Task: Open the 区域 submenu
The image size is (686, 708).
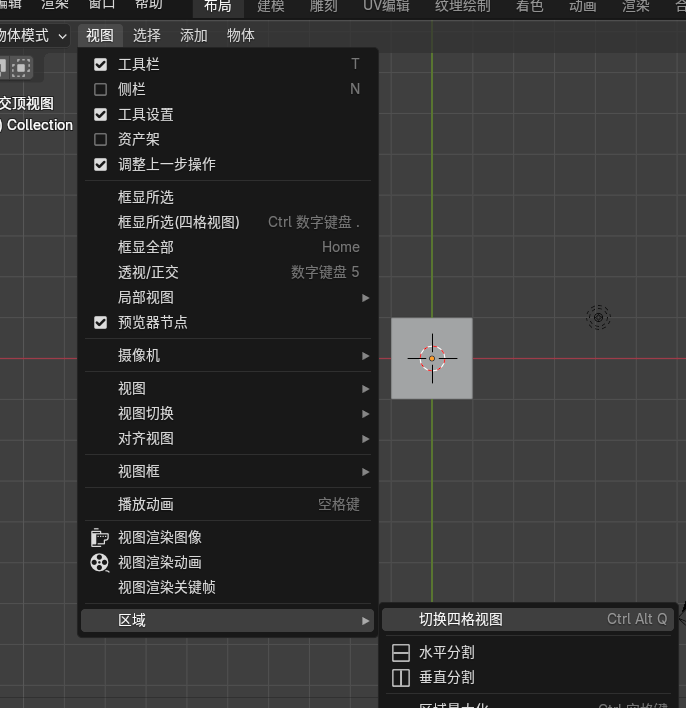Action: (228, 620)
